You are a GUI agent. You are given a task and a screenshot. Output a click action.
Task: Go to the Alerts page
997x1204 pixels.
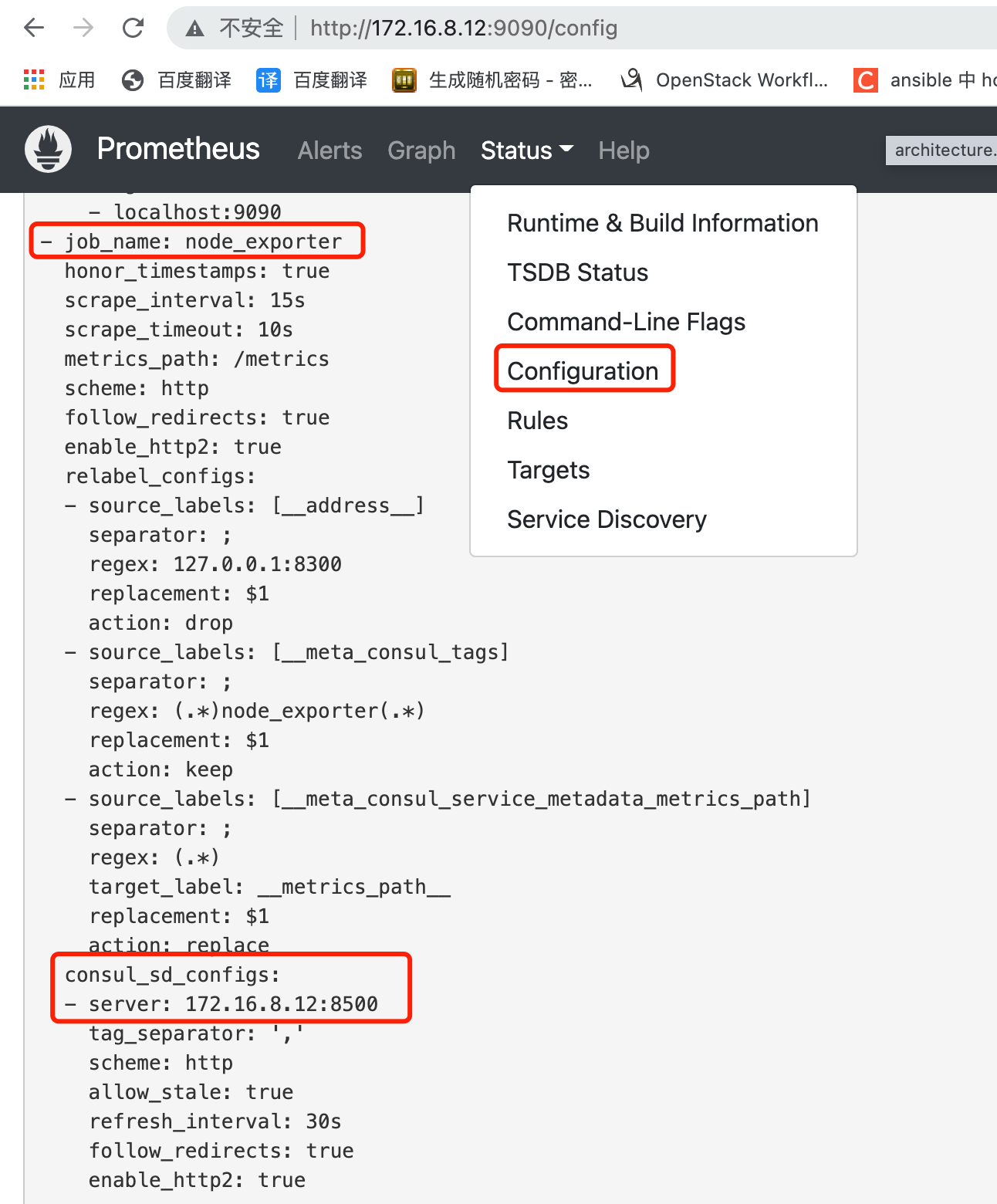pyautogui.click(x=330, y=150)
